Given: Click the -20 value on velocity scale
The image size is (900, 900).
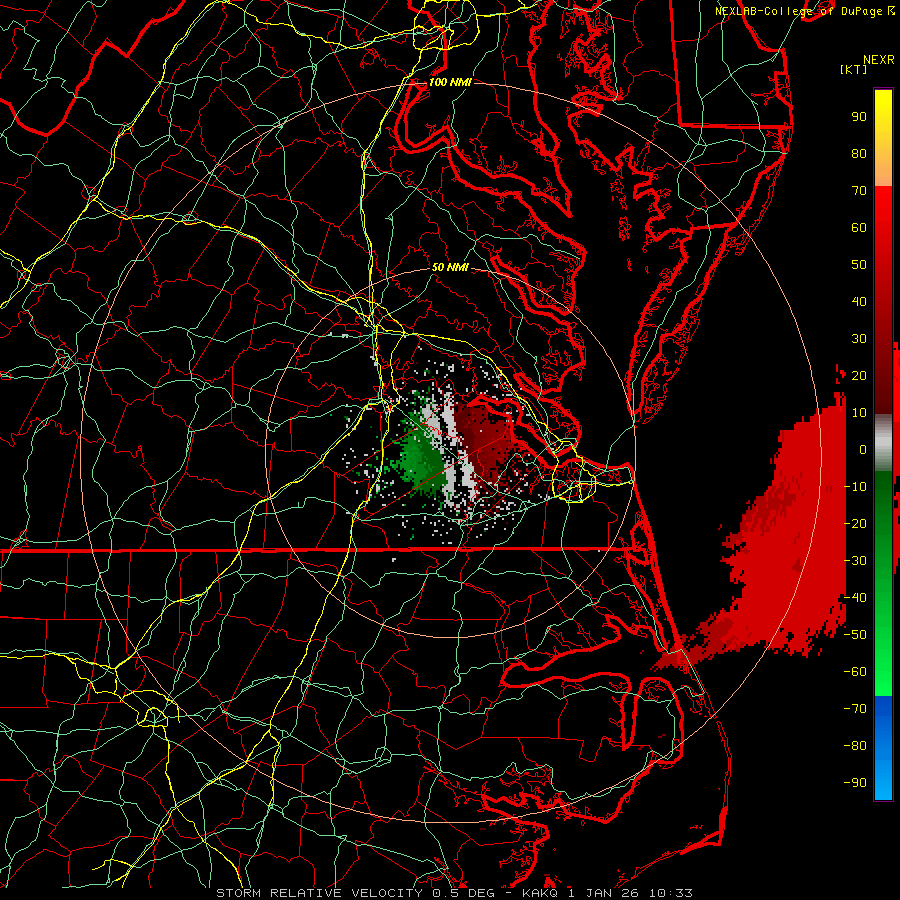Looking at the screenshot, I should (855, 523).
